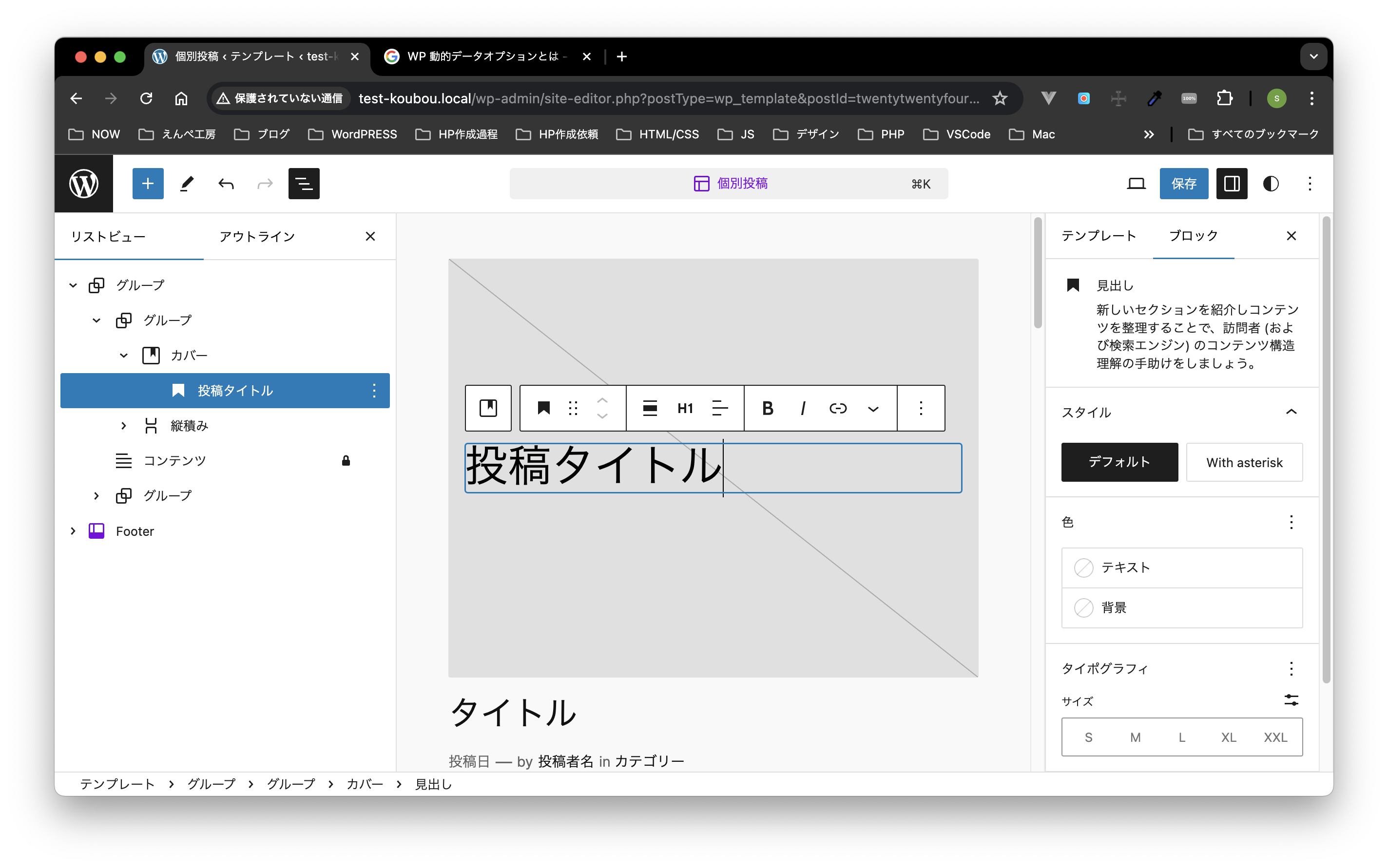Open the テキスト color picker
Screen dimensions: 1388x868
pyautogui.click(x=1181, y=568)
